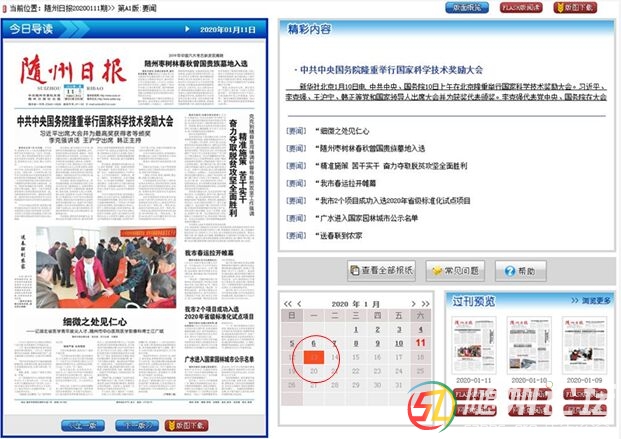Select date 6 in the January calendar

315,343
